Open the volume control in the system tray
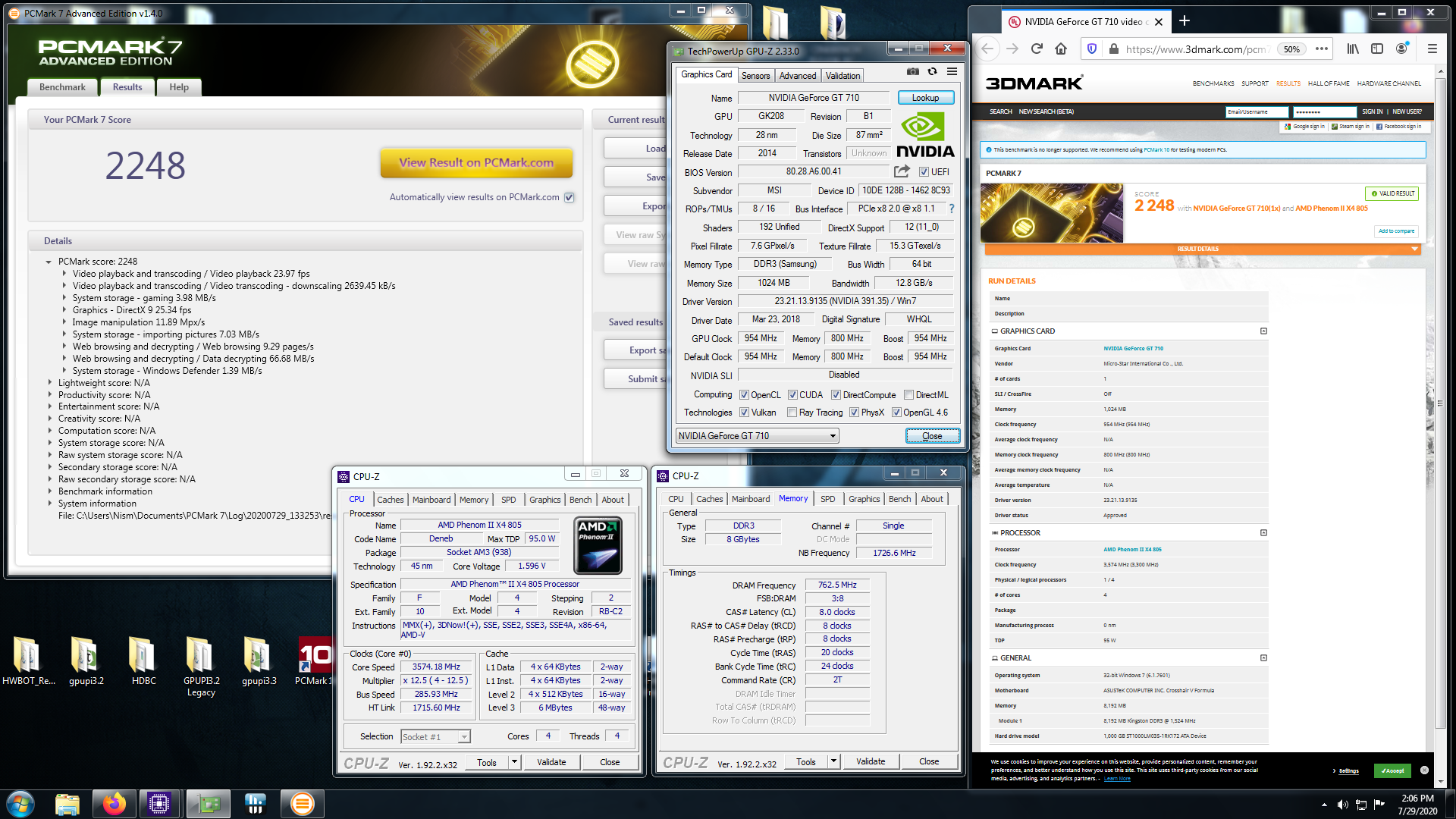 tap(1342, 804)
